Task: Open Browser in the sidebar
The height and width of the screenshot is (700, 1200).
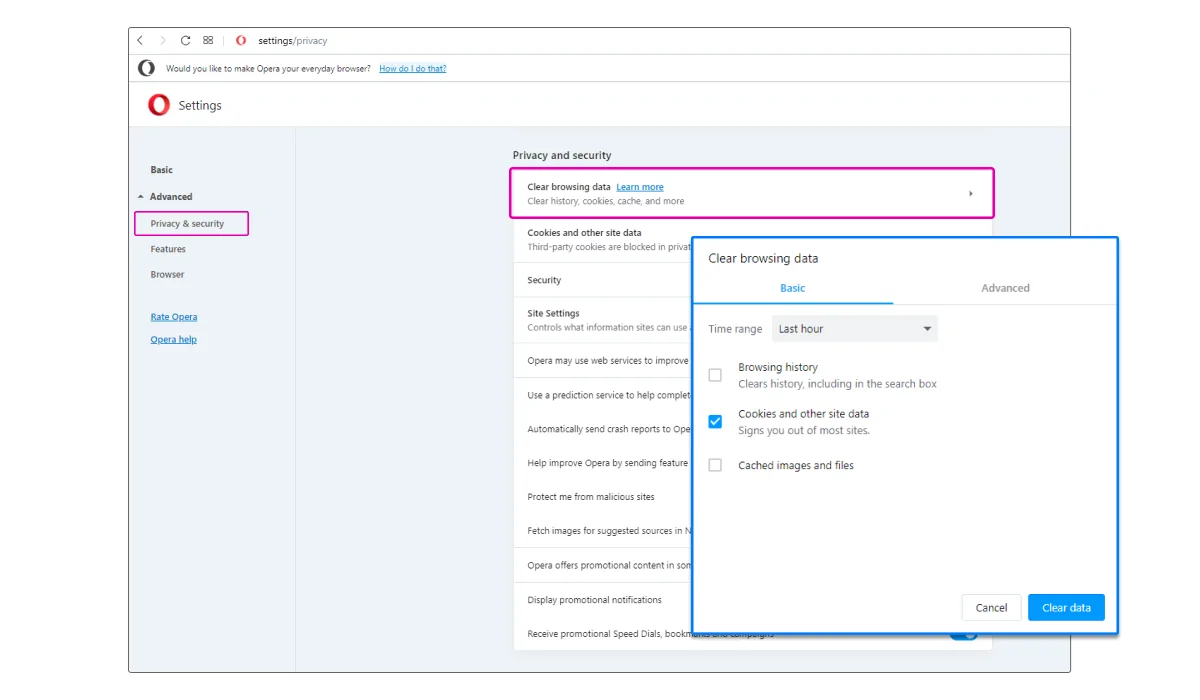Action: coord(168,274)
